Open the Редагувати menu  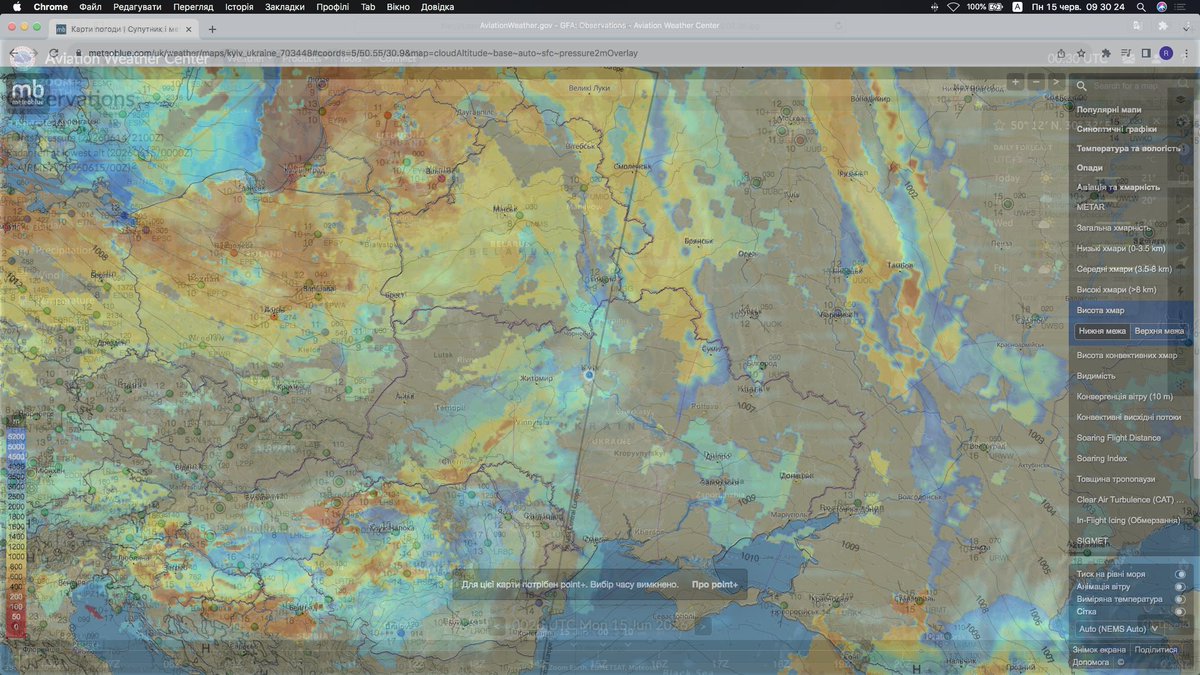(x=137, y=7)
